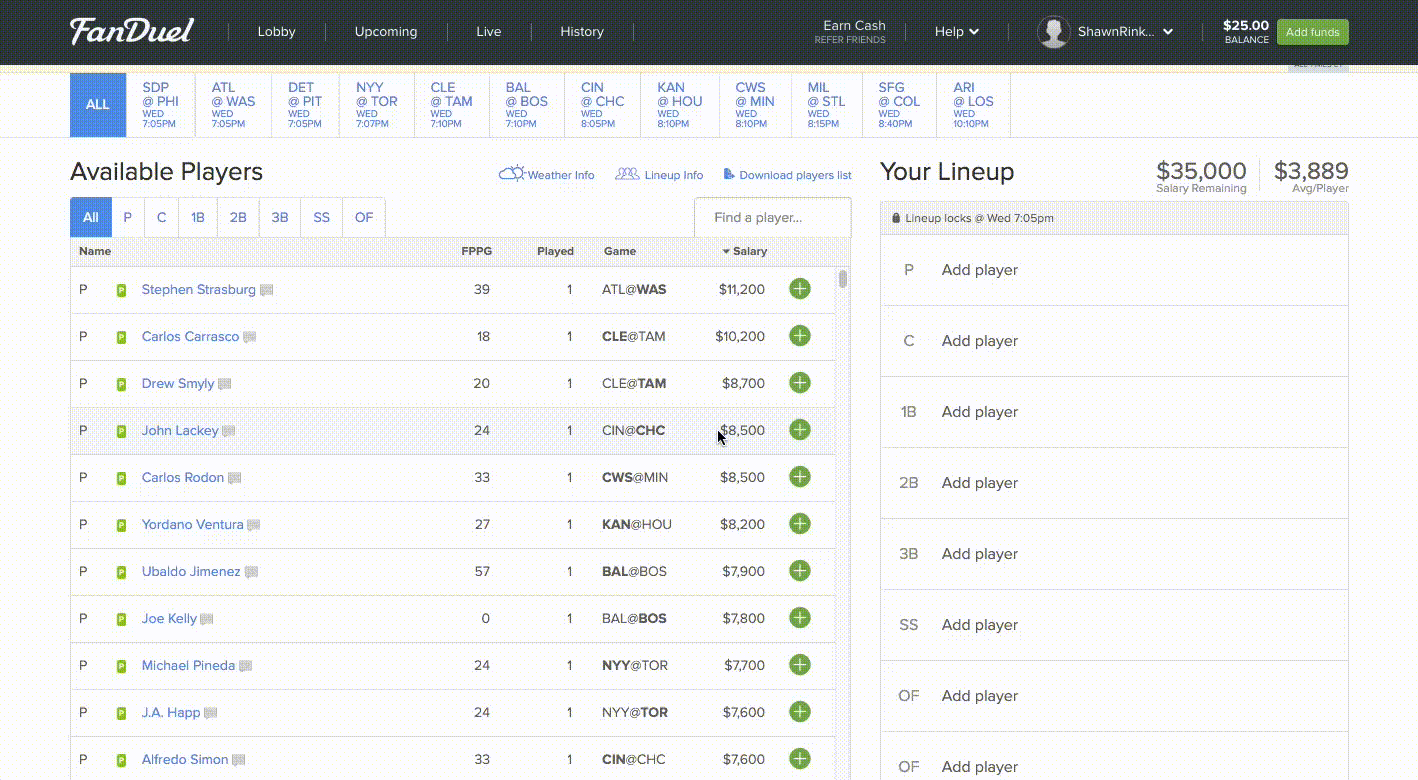Image resolution: width=1418 pixels, height=780 pixels.
Task: Go to the Lobby page
Action: coord(277,32)
